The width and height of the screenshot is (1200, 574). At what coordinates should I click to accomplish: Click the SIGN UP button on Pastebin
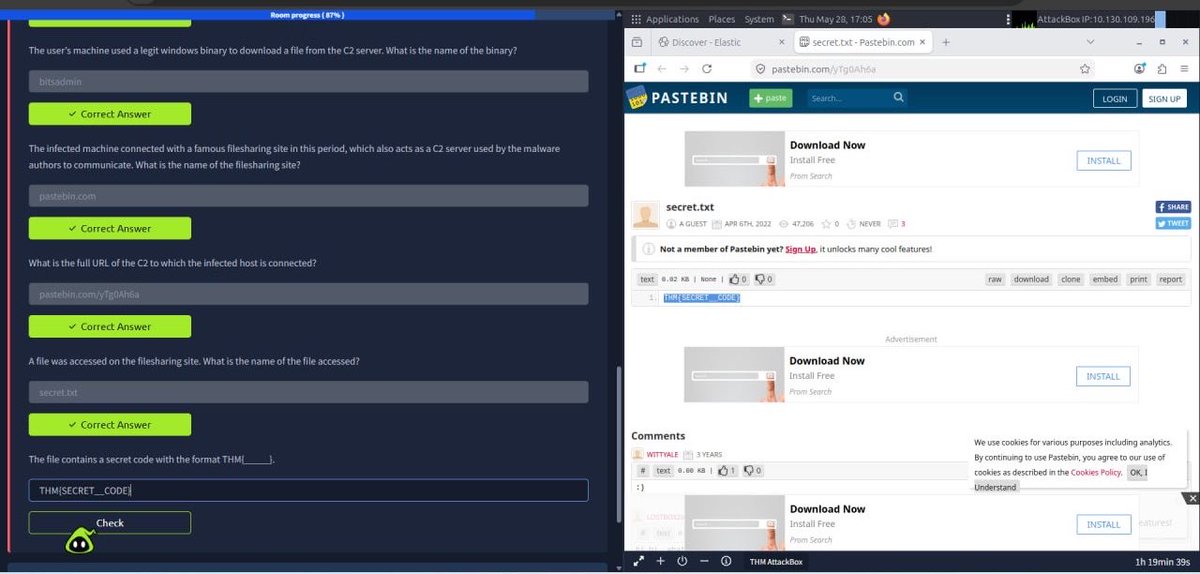click(x=1164, y=98)
